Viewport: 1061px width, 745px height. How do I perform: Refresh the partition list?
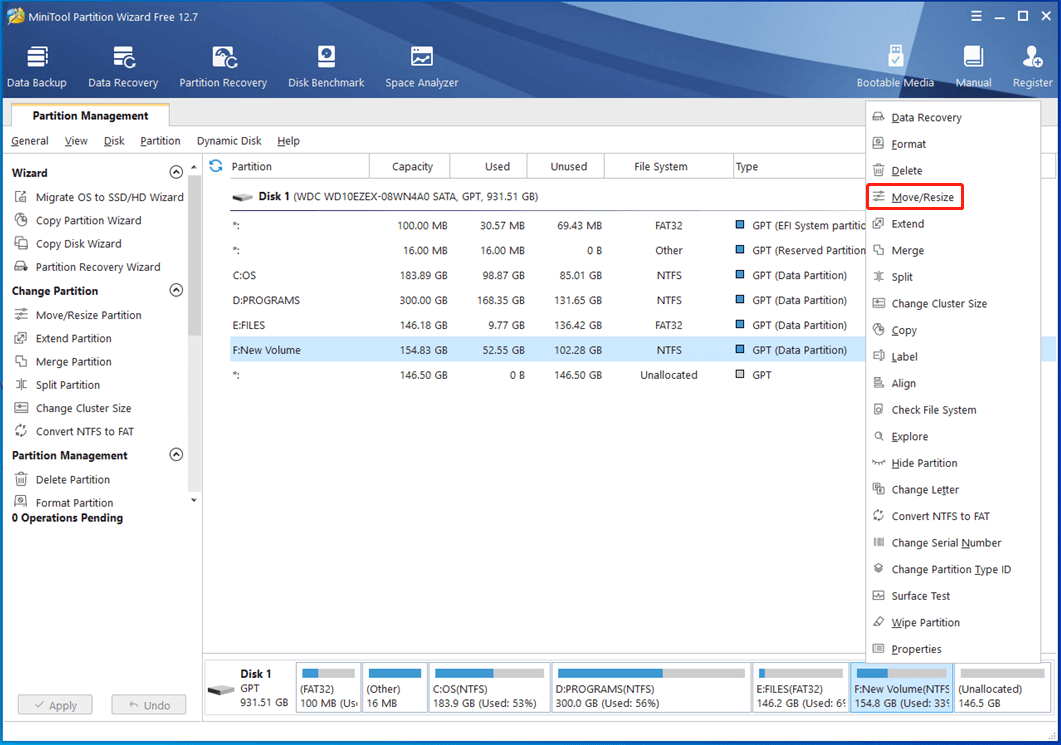click(x=216, y=166)
